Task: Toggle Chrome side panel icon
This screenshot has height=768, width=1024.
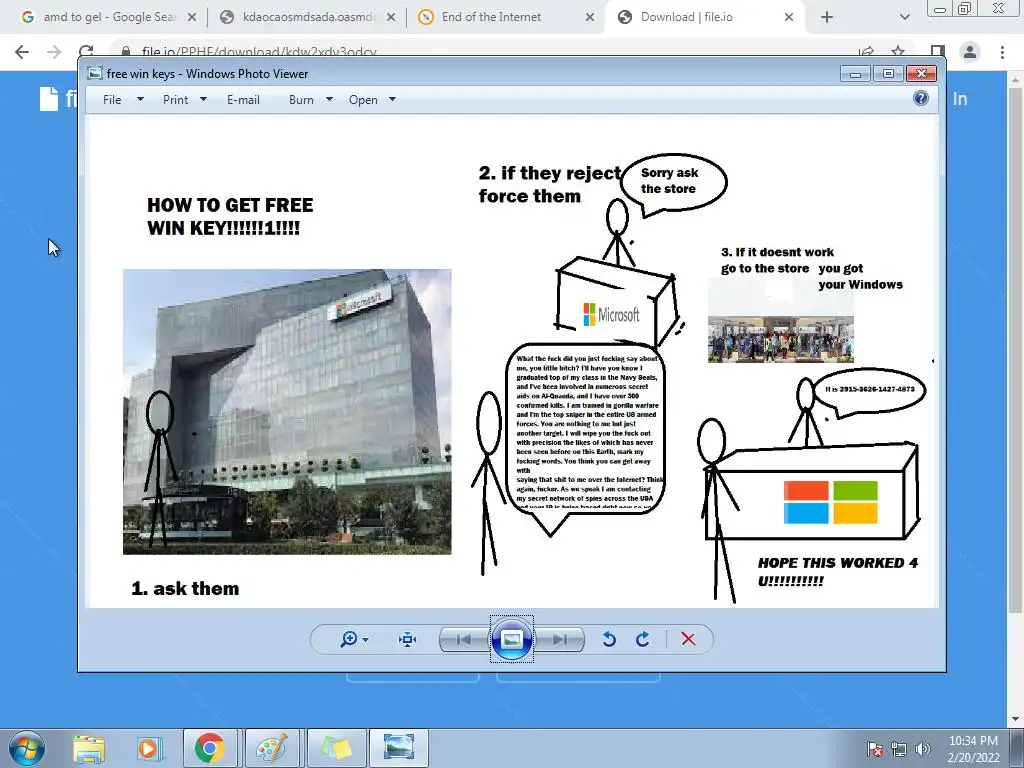Action: (938, 52)
